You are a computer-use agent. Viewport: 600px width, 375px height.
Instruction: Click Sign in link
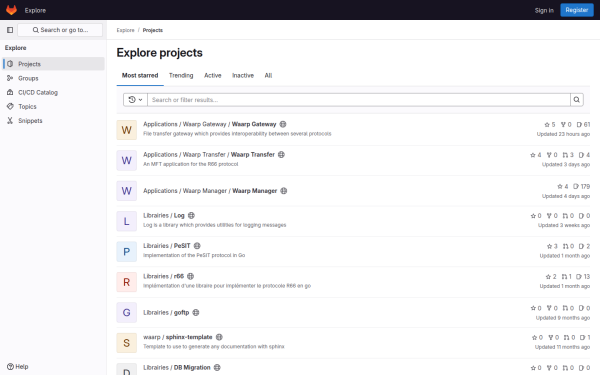[544, 10]
